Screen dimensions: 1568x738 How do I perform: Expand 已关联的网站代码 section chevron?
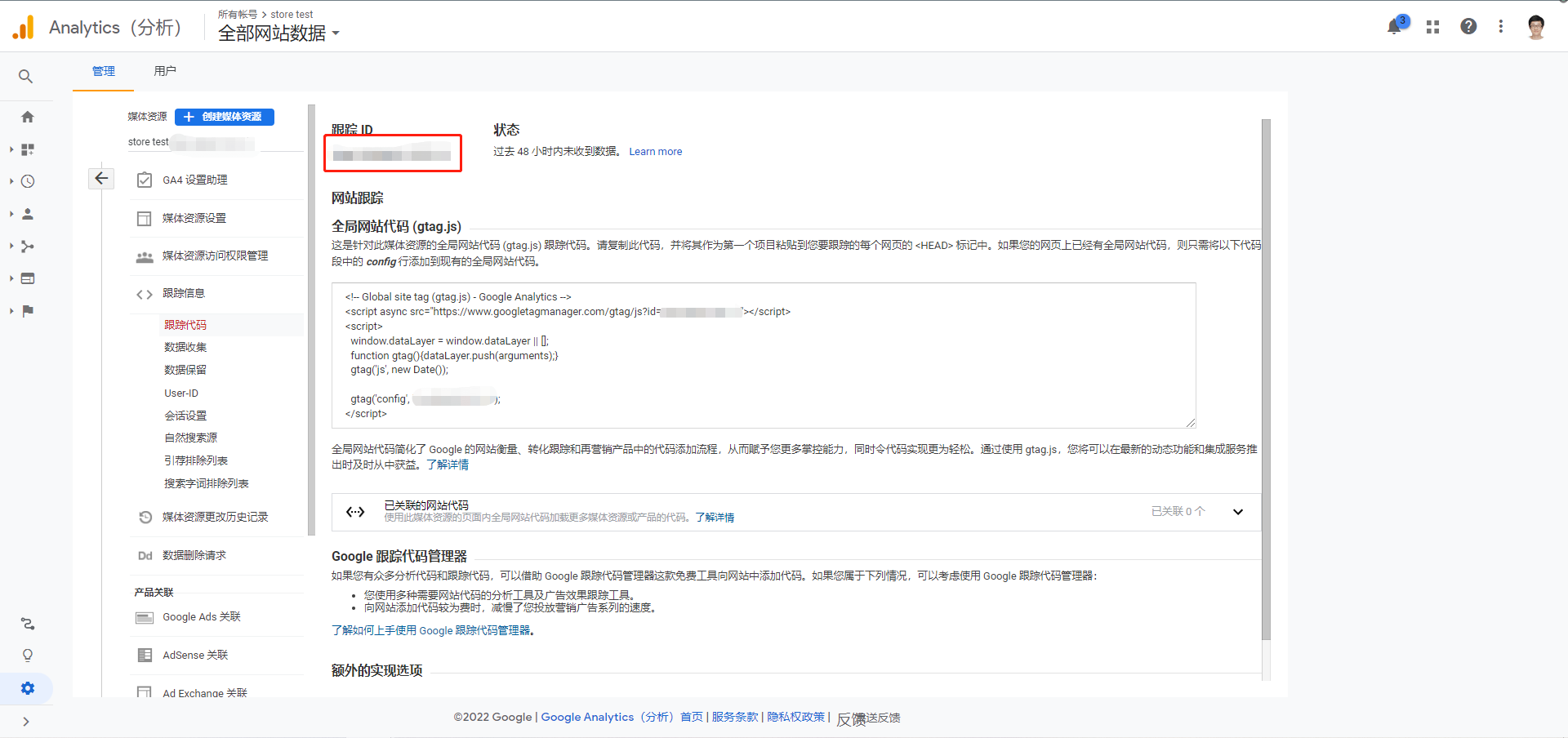(x=1238, y=512)
